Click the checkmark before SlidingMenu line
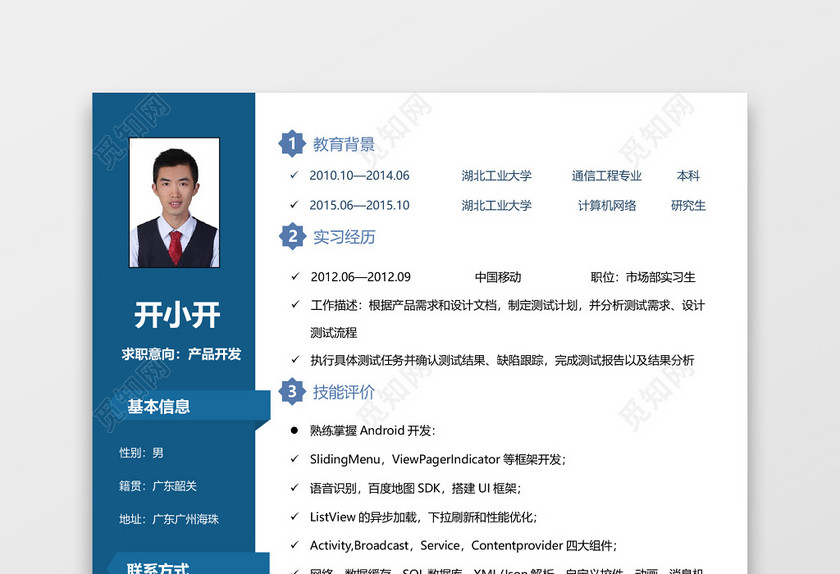This screenshot has height=574, width=840. (294, 459)
